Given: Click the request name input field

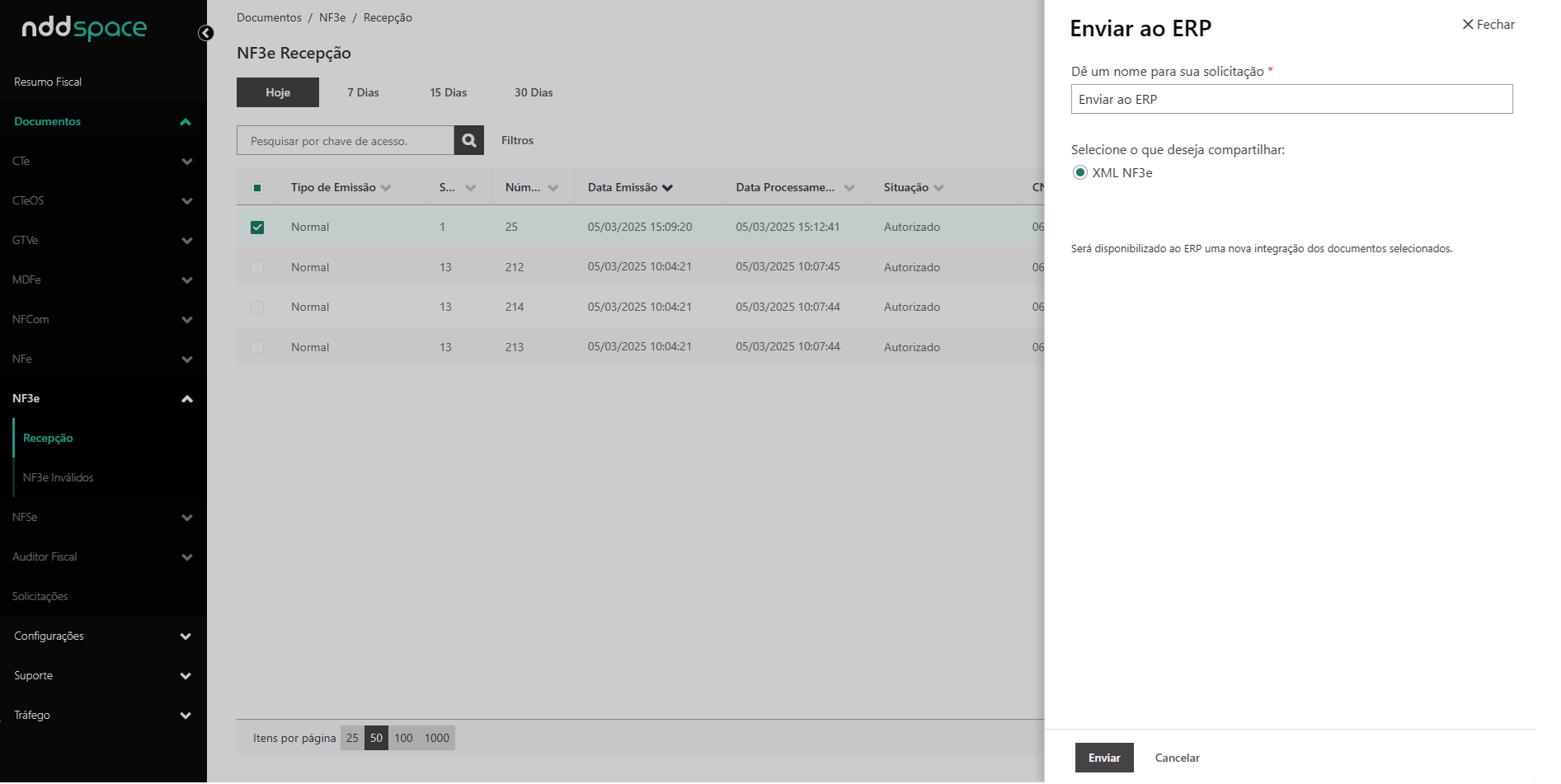Looking at the screenshot, I should (1291, 99).
